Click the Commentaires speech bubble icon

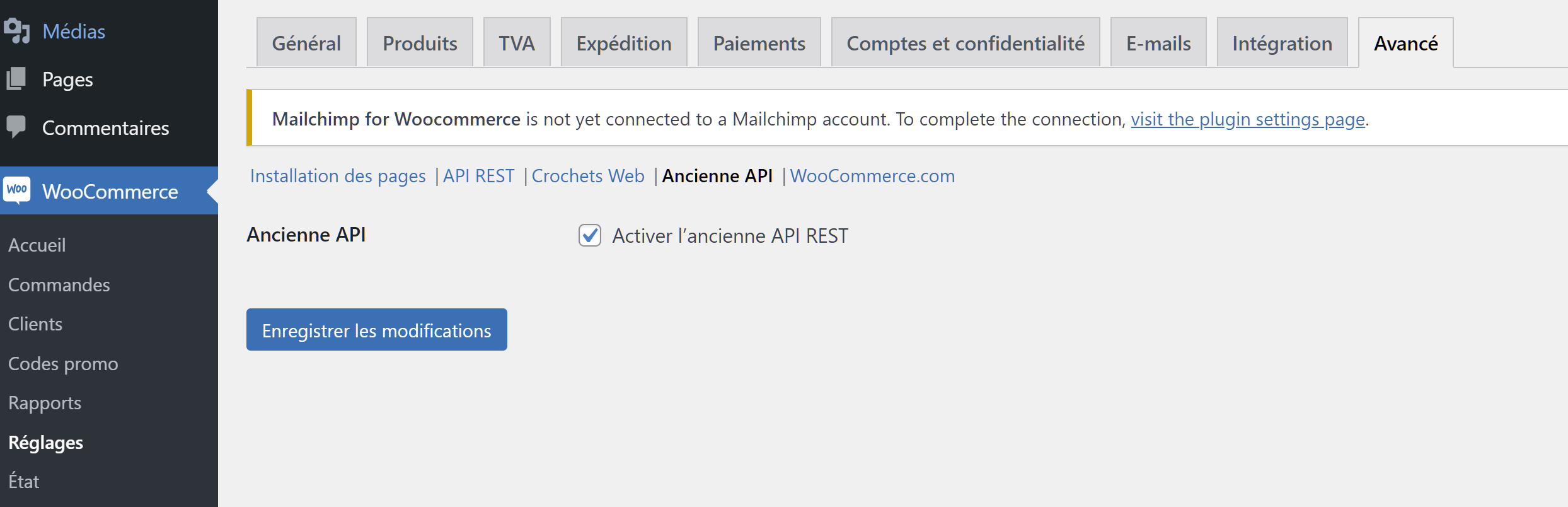tap(16, 127)
